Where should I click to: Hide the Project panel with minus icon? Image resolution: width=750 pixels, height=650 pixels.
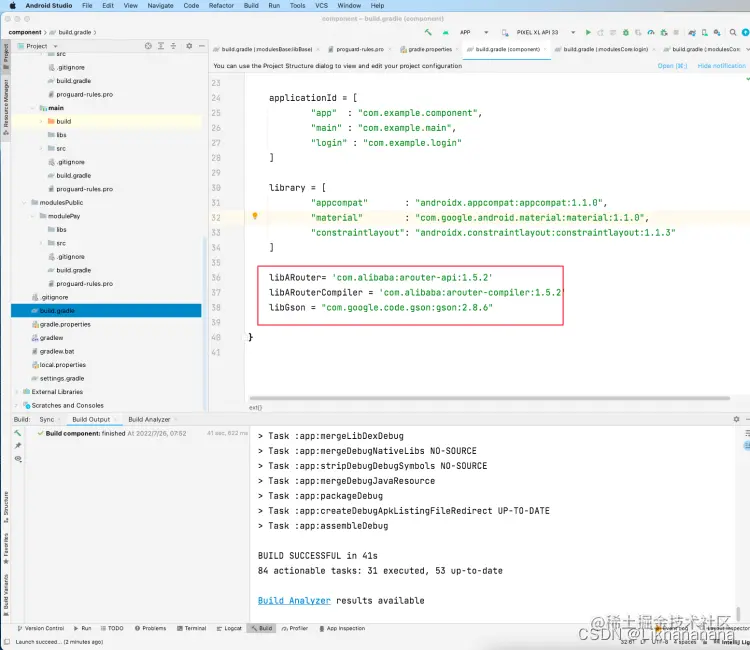(202, 46)
